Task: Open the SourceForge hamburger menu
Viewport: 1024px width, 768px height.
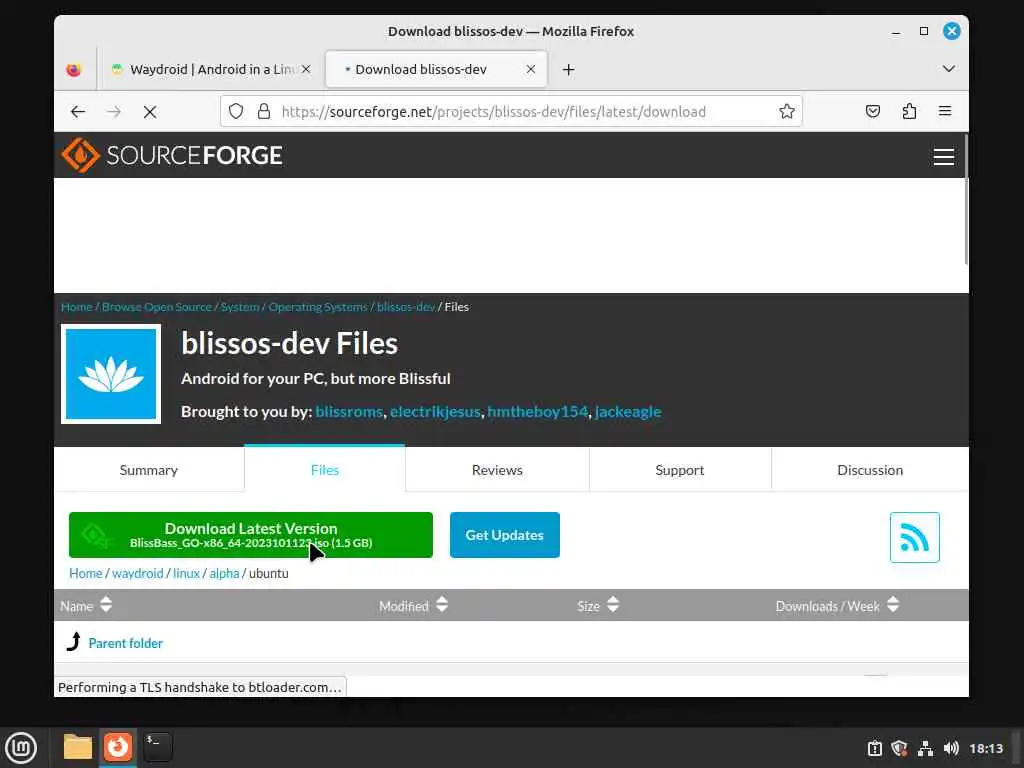Action: pos(943,157)
